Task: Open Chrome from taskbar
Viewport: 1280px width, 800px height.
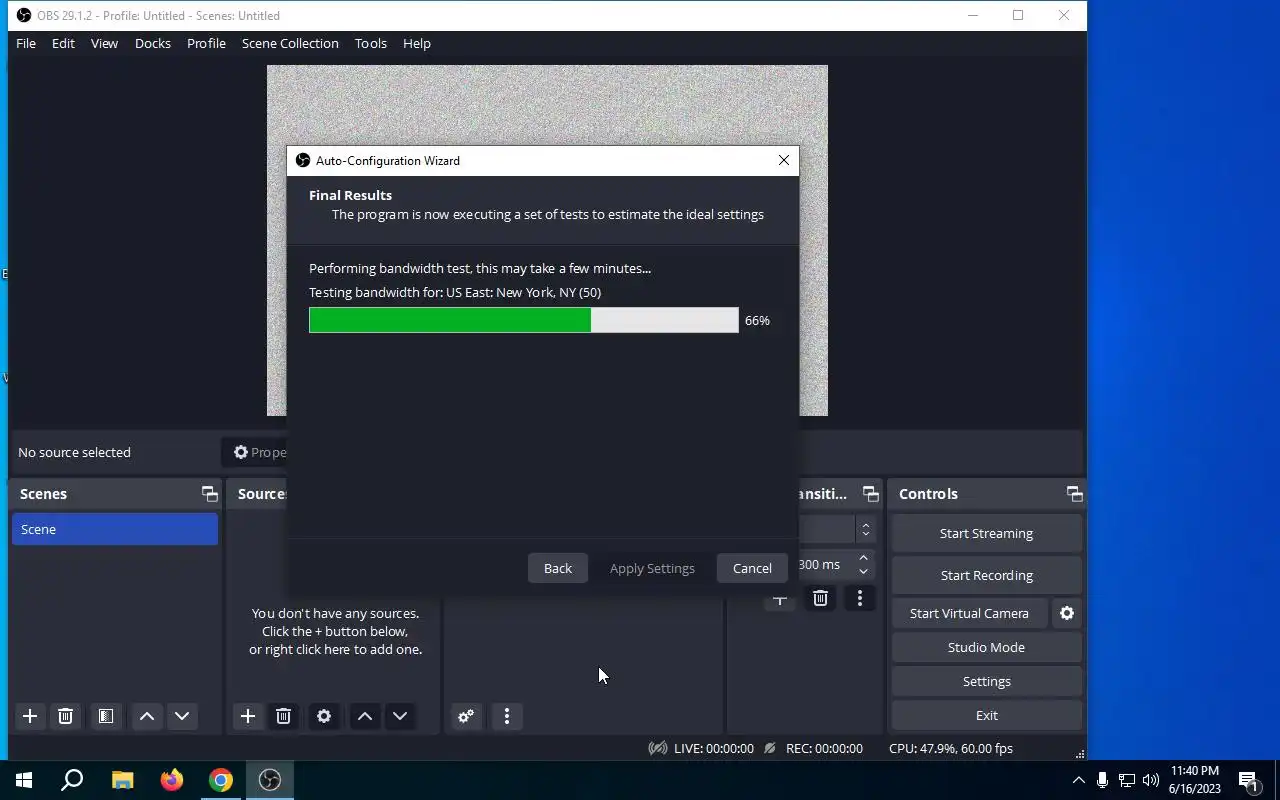Action: click(x=221, y=780)
